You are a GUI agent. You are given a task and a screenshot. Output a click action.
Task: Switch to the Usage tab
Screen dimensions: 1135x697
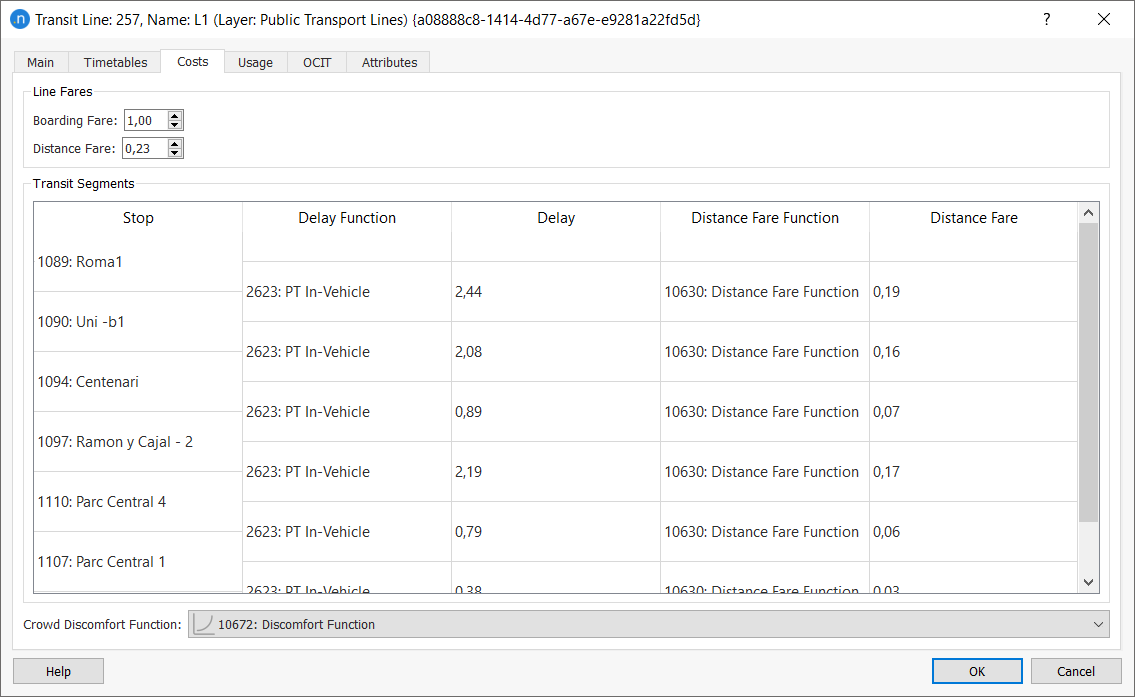pos(255,61)
